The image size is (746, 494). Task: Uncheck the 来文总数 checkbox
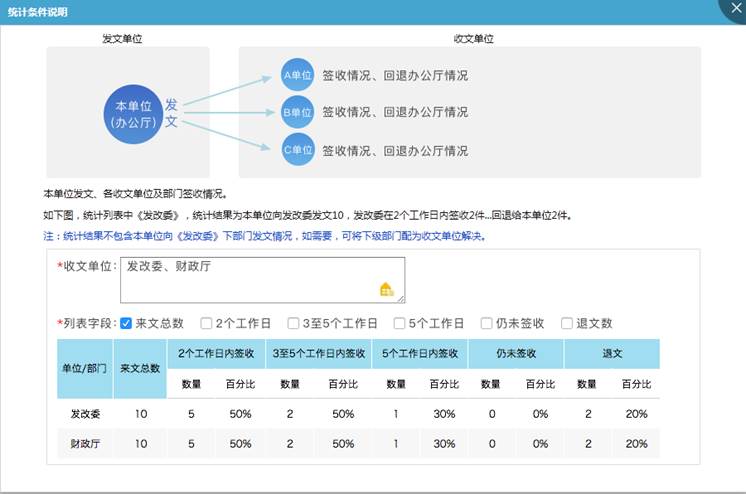pos(126,323)
